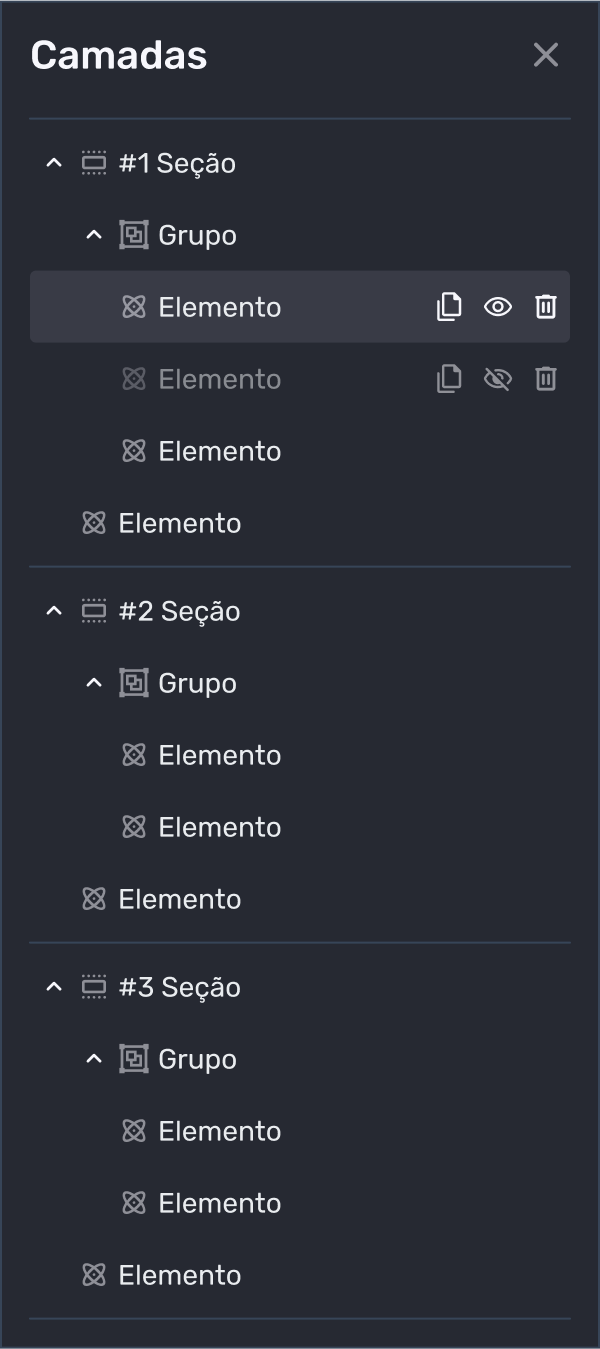Select the Grupo row under #3 Seção
600x1349 pixels.
click(197, 1059)
